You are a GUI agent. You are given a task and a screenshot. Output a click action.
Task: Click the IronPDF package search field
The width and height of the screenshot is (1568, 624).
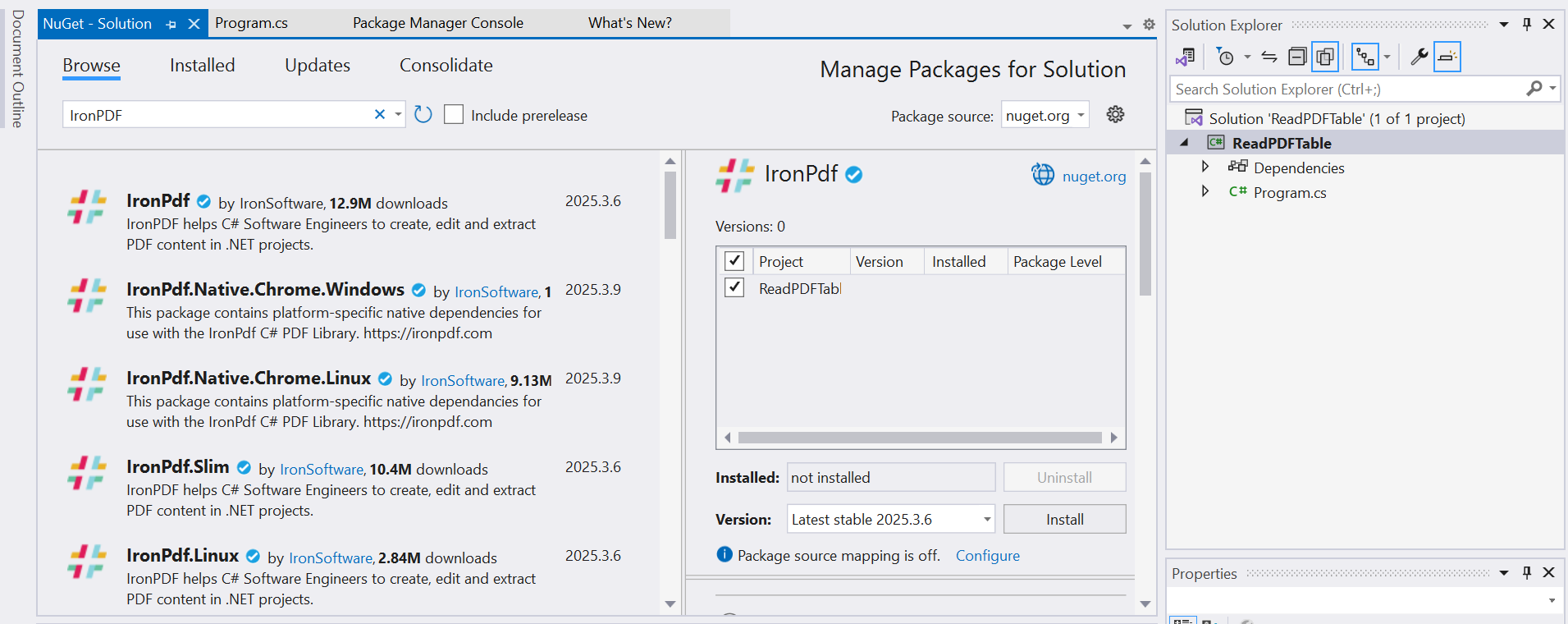[x=218, y=115]
